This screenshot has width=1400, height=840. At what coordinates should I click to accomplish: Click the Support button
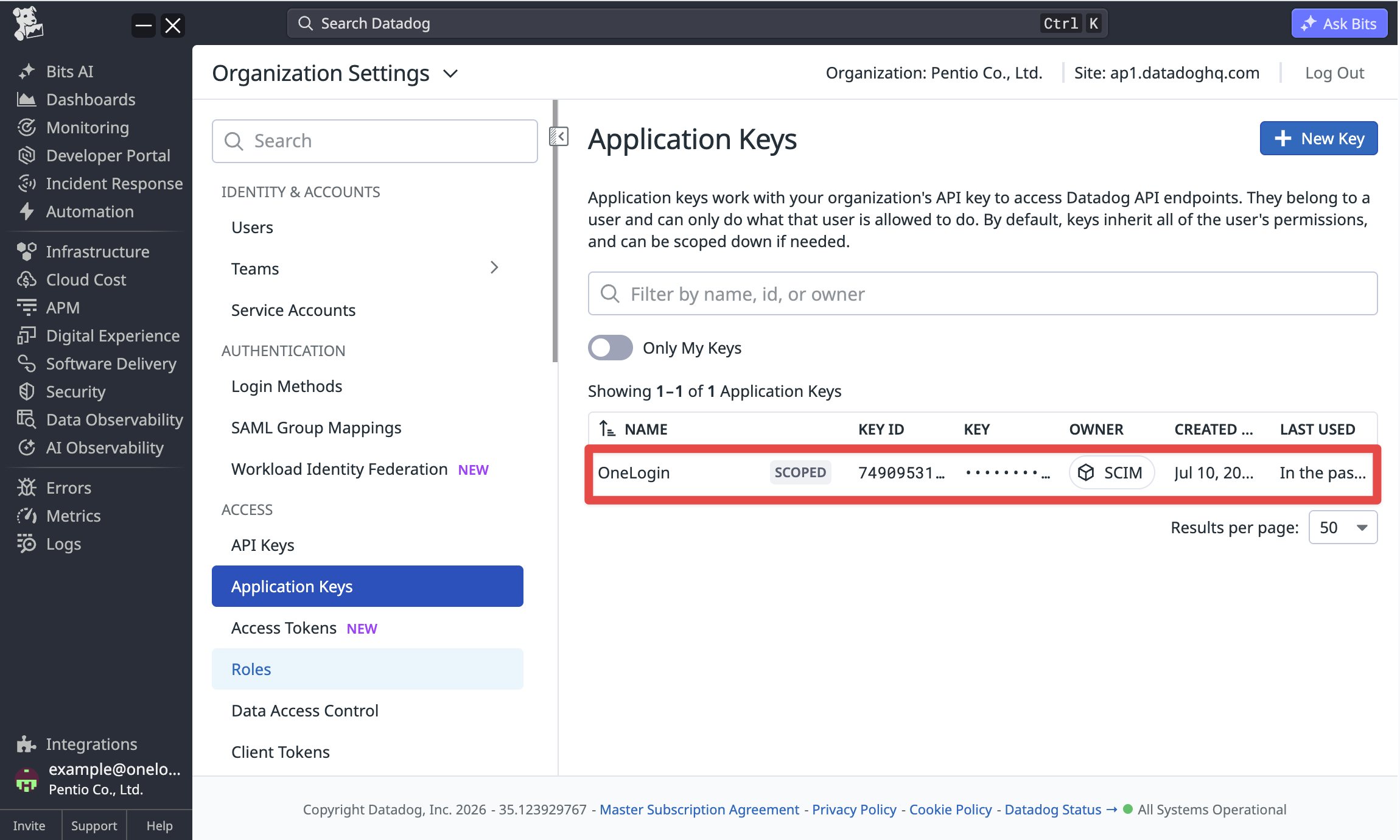[x=94, y=825]
